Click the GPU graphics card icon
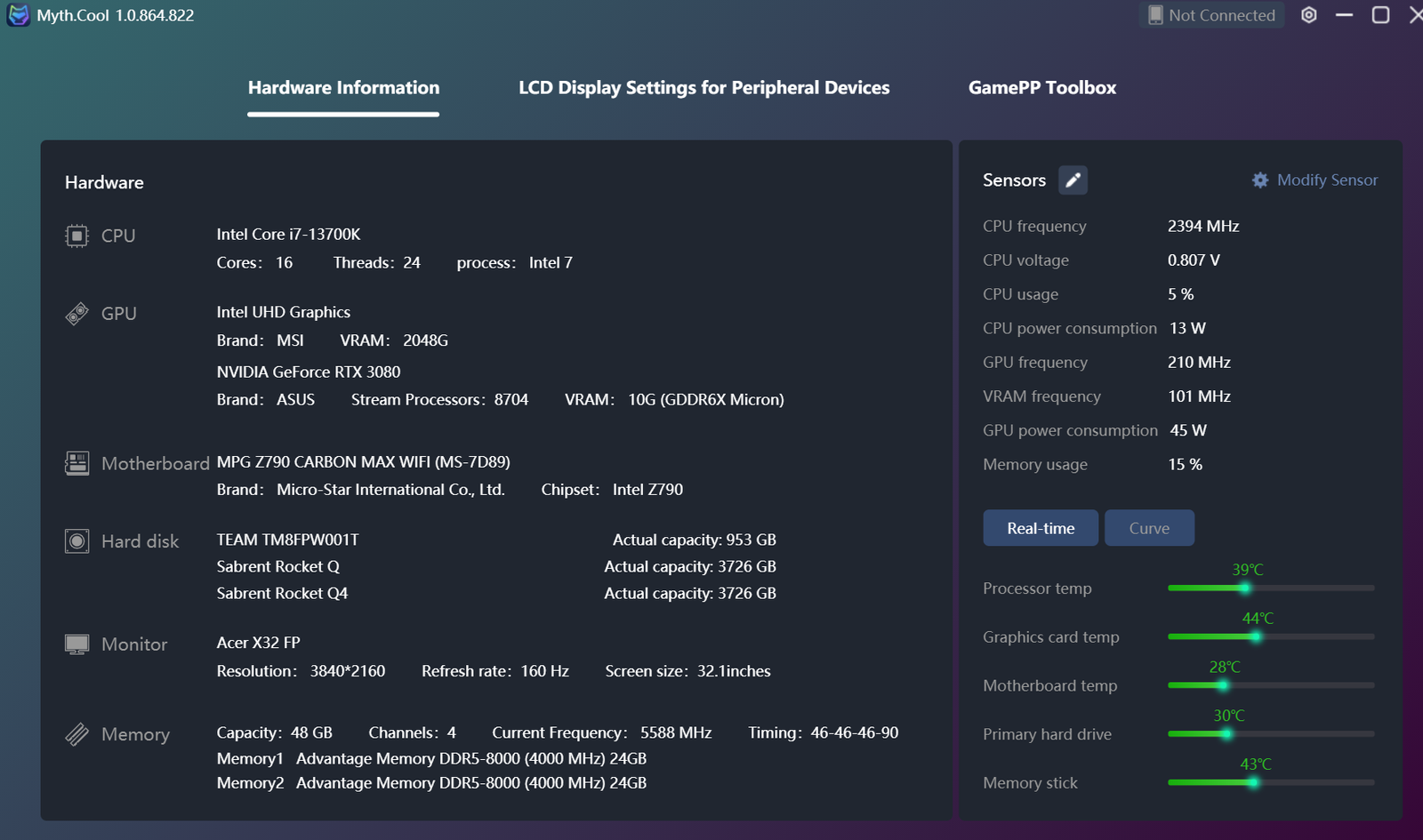This screenshot has height=840, width=1423. tap(77, 314)
